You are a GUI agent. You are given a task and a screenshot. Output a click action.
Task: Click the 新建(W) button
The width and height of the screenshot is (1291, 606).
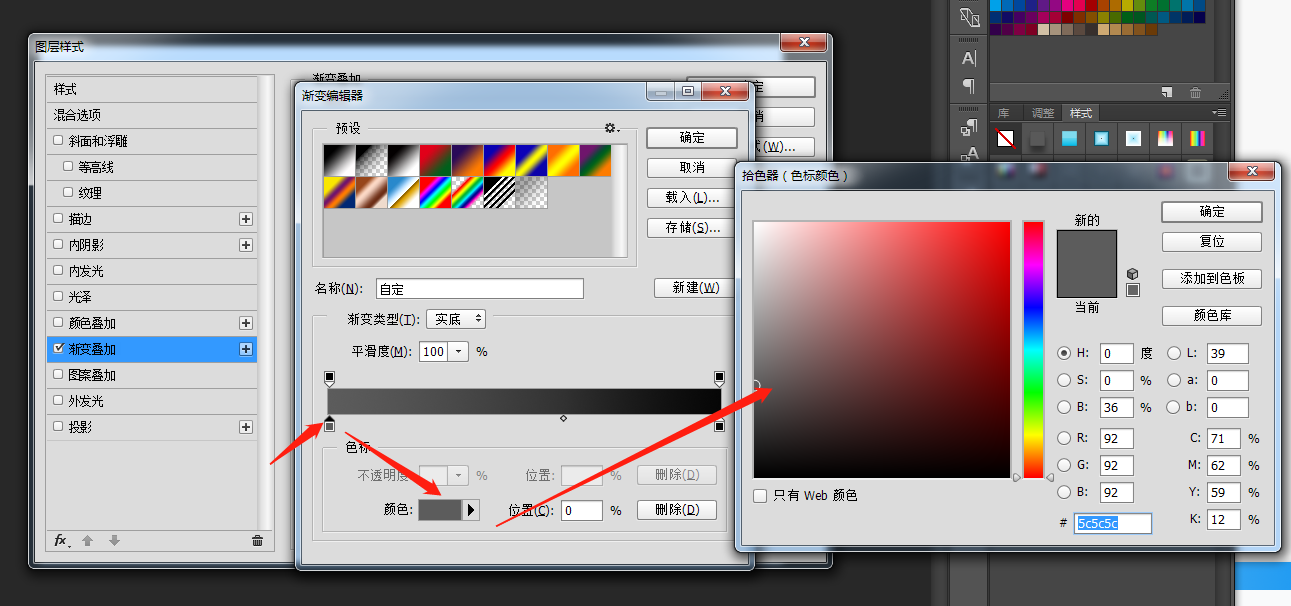[696, 287]
